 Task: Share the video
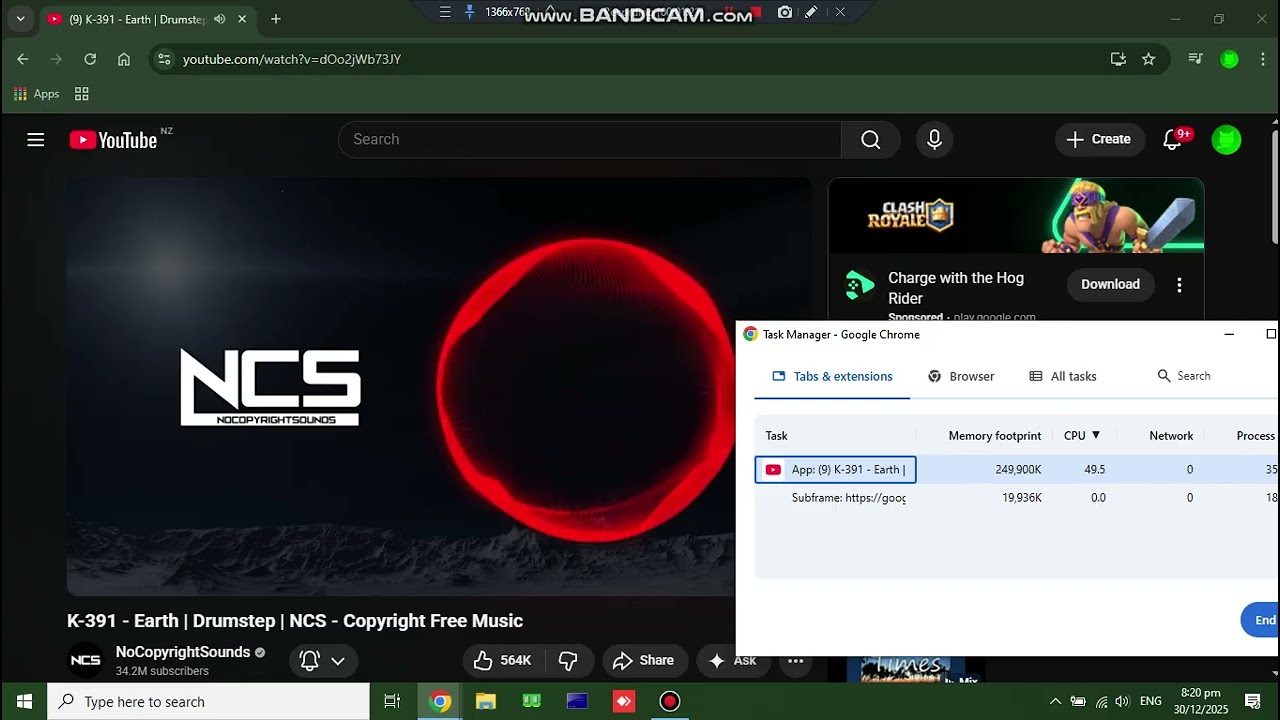coord(643,660)
